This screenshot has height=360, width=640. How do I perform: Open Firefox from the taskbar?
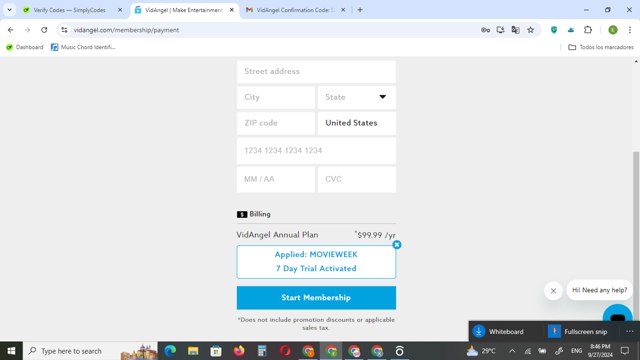tap(239, 351)
